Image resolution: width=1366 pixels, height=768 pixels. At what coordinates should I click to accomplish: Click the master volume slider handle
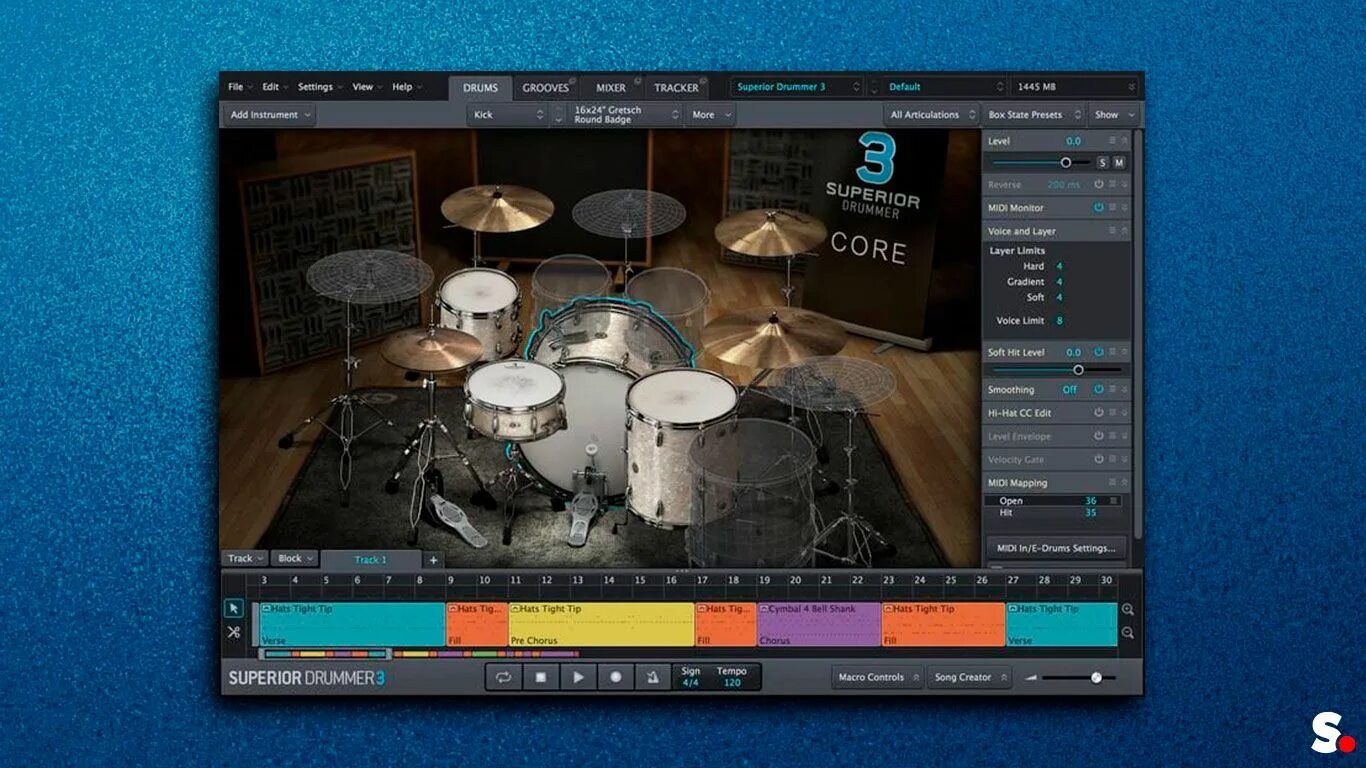(x=1096, y=678)
